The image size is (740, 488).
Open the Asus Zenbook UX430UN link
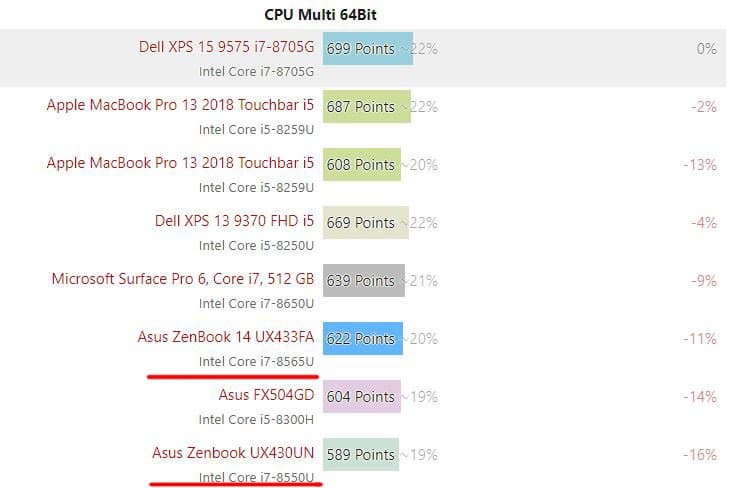[233, 453]
